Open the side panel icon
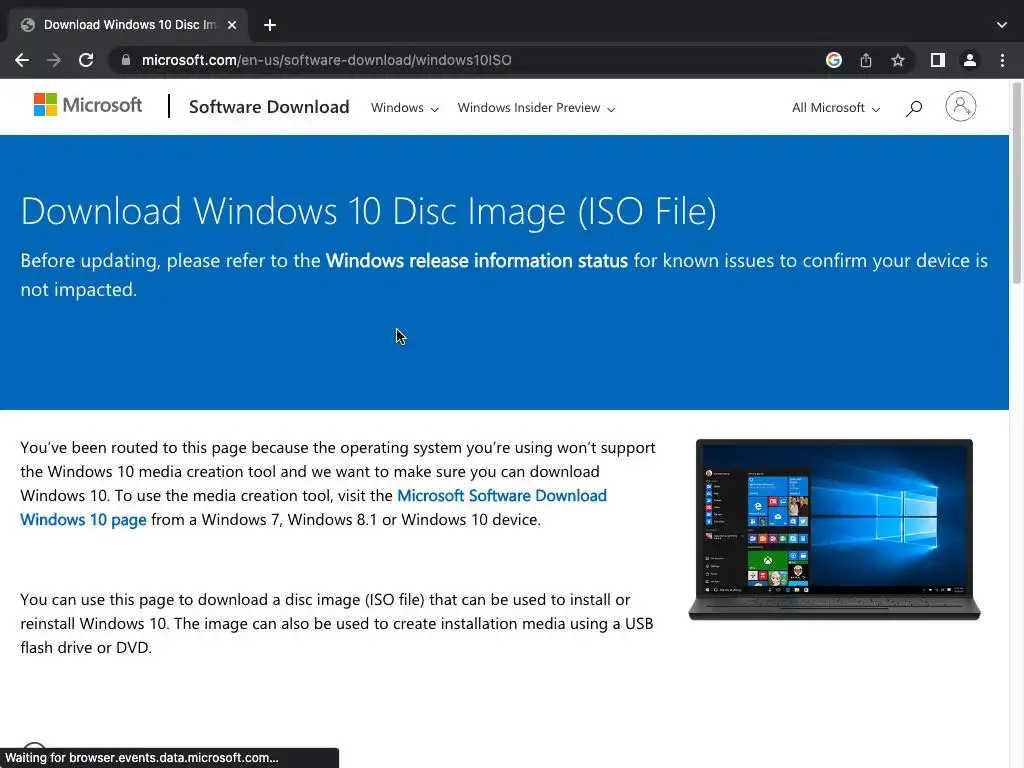The height and width of the screenshot is (768, 1024). coord(938,60)
